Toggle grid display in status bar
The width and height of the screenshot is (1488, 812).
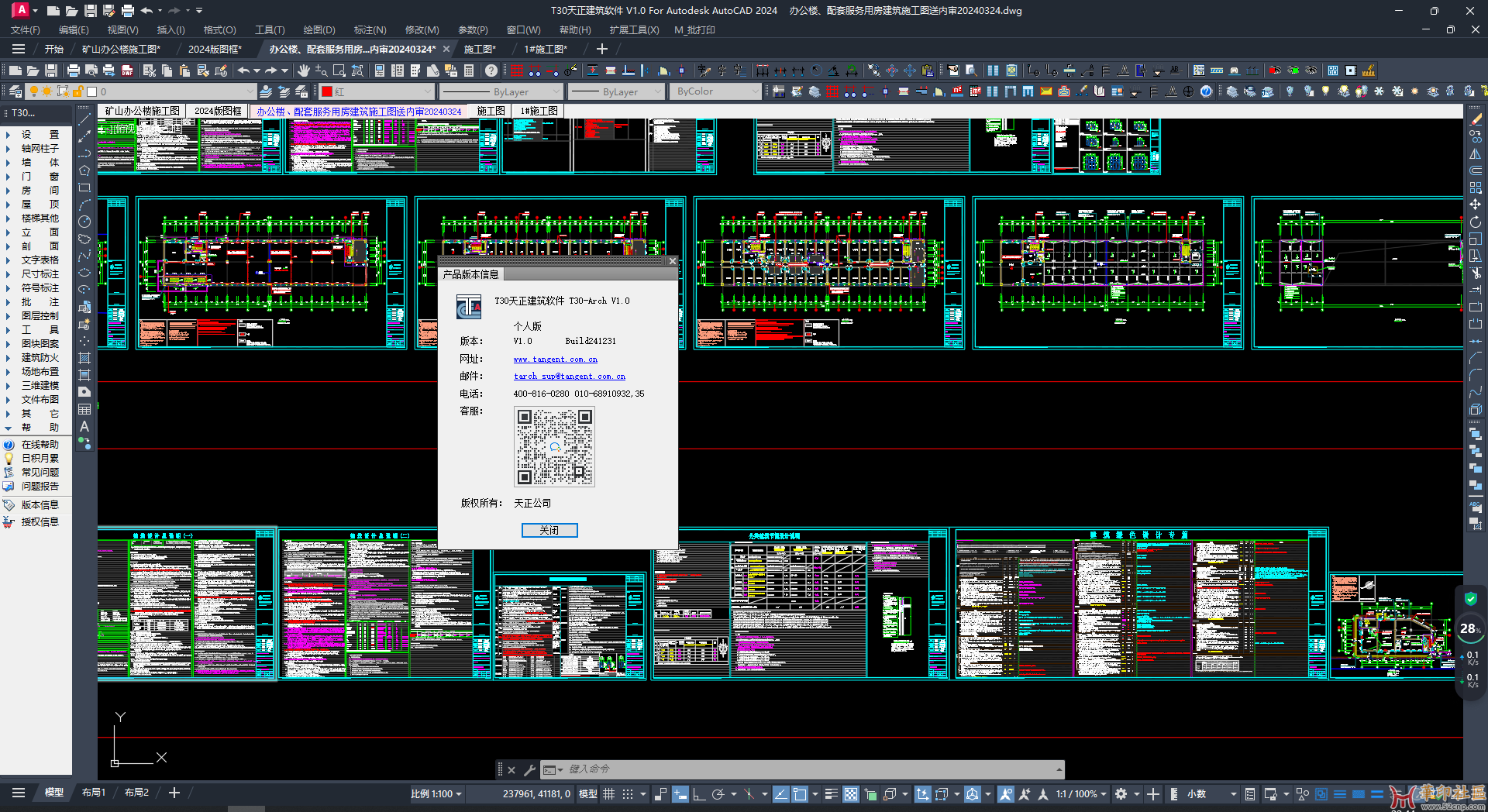click(609, 793)
